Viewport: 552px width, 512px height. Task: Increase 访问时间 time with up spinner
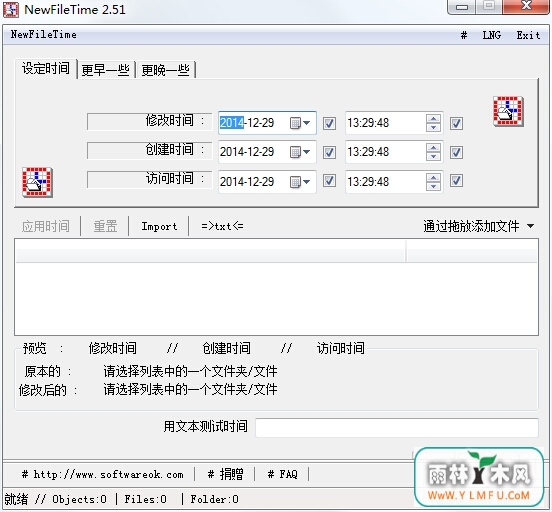pyautogui.click(x=433, y=177)
